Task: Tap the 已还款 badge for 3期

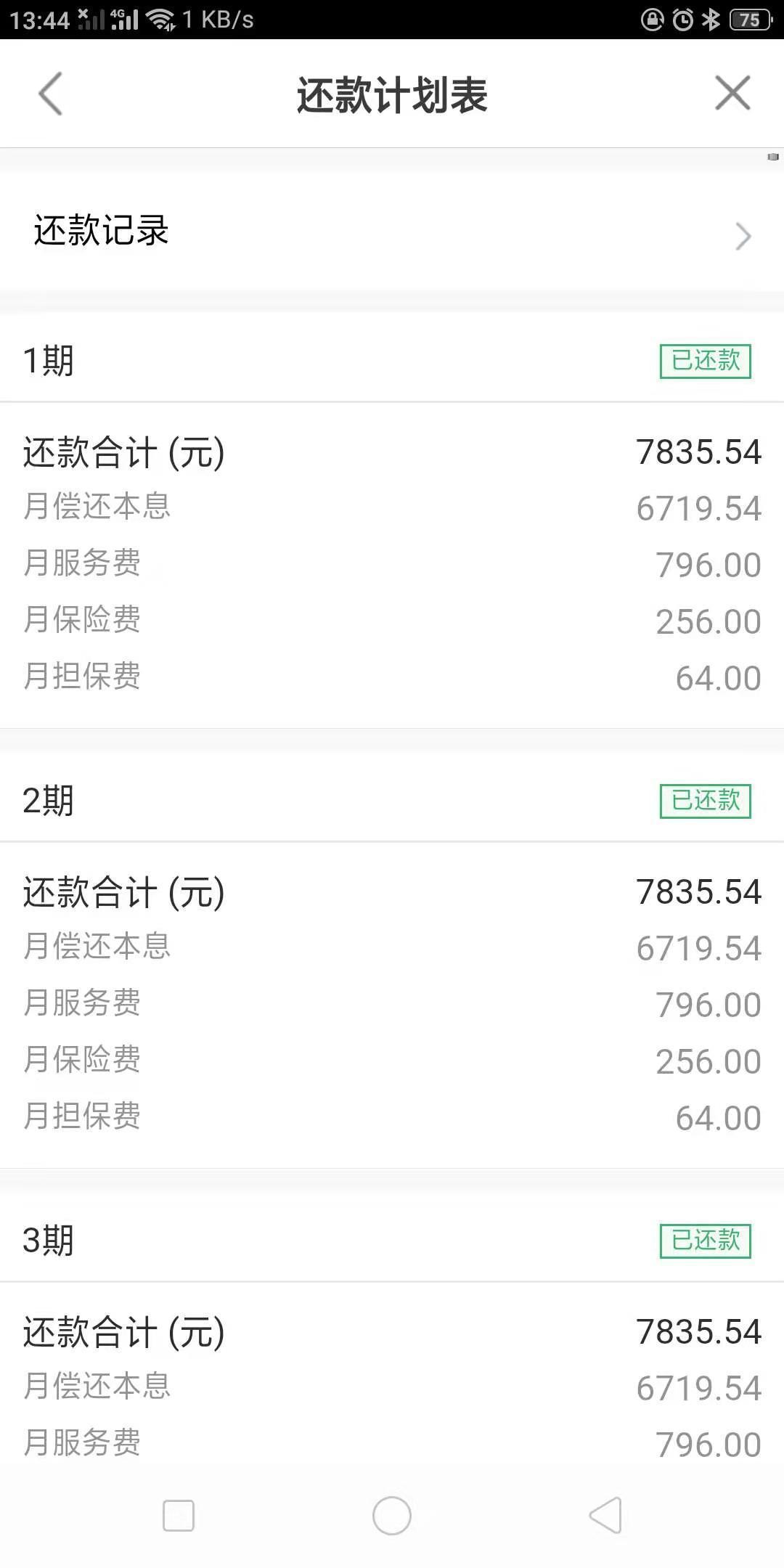Action: click(705, 1241)
